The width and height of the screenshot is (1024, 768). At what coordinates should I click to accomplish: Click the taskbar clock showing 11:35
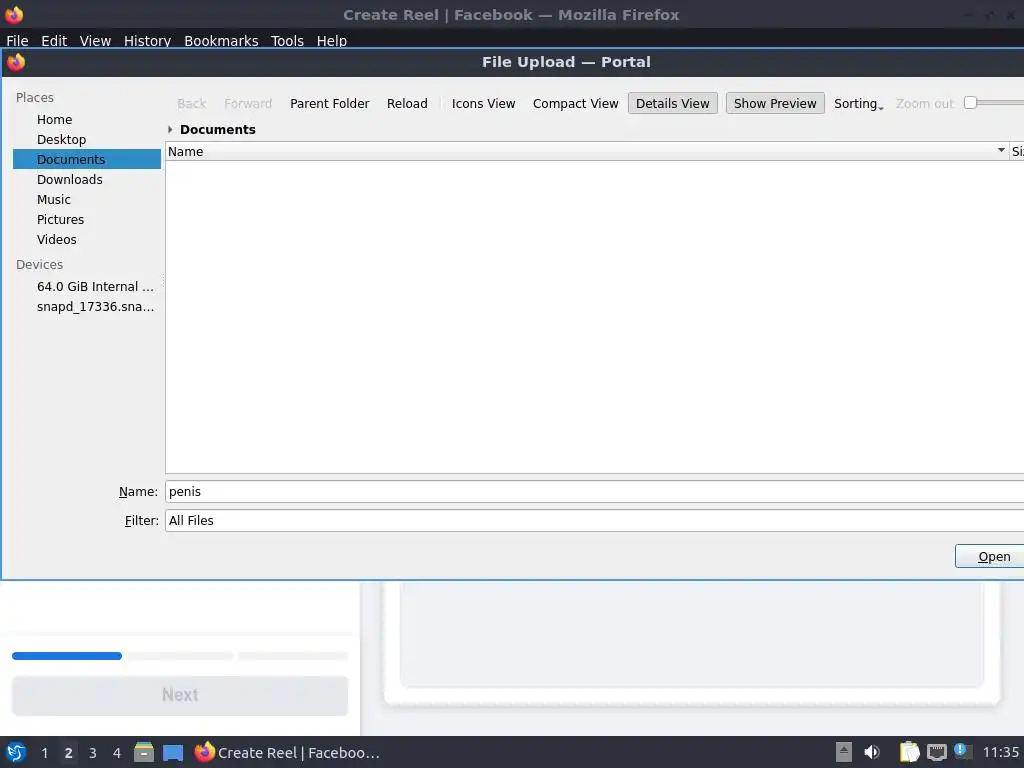[x=1000, y=752]
